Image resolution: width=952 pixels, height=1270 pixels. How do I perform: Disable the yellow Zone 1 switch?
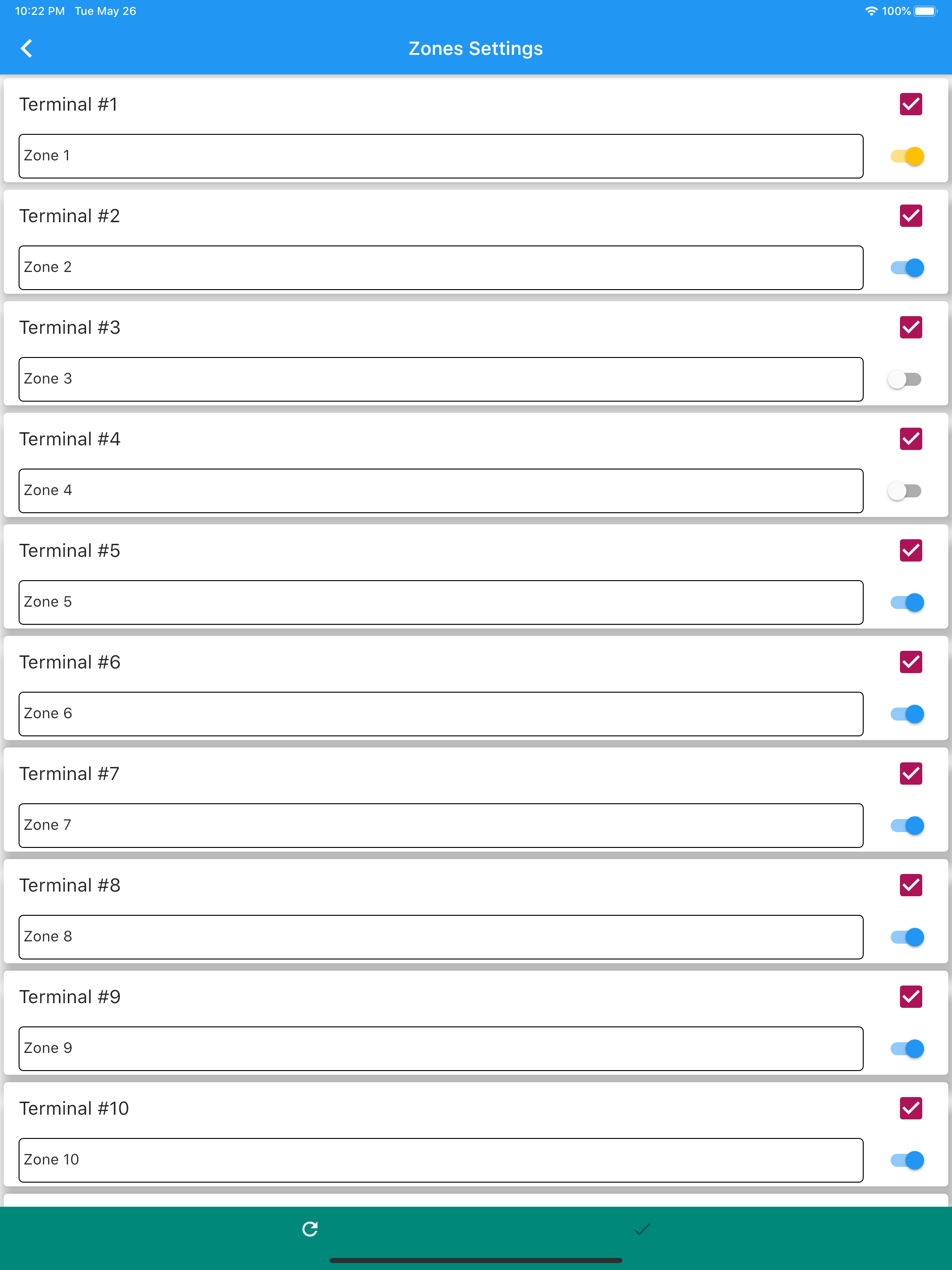coord(907,156)
